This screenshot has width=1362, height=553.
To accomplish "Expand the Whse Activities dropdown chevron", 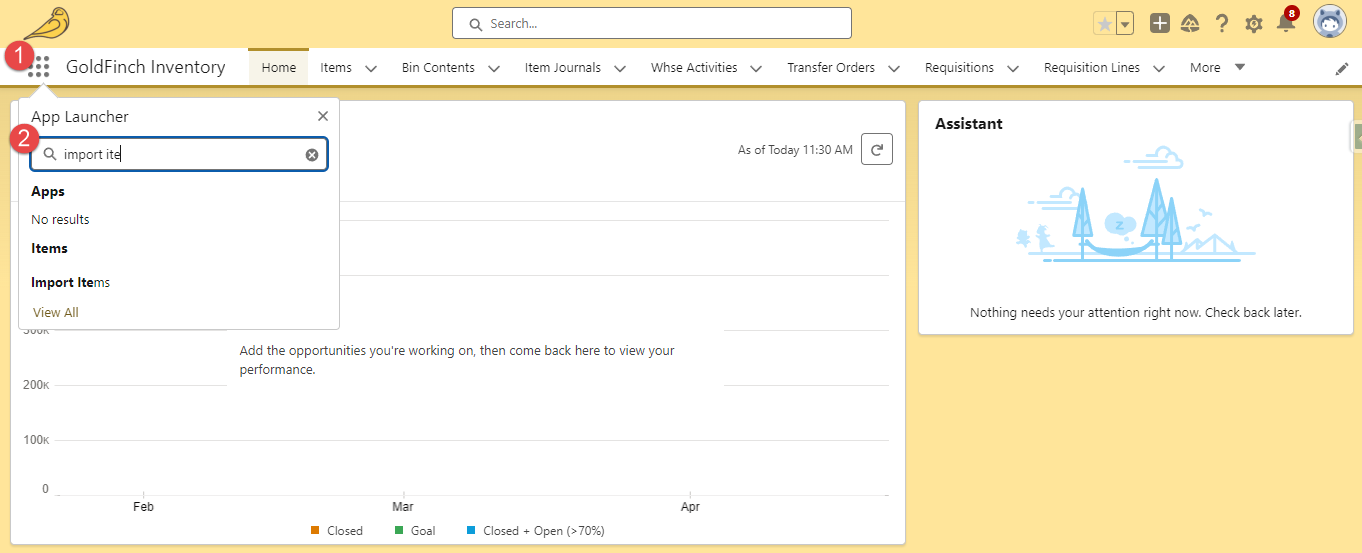I will (756, 68).
